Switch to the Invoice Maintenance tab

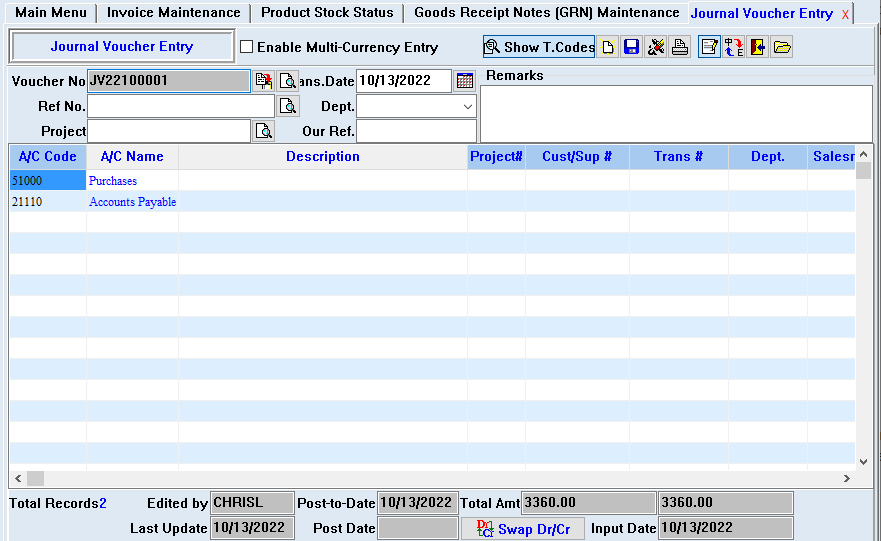(173, 13)
